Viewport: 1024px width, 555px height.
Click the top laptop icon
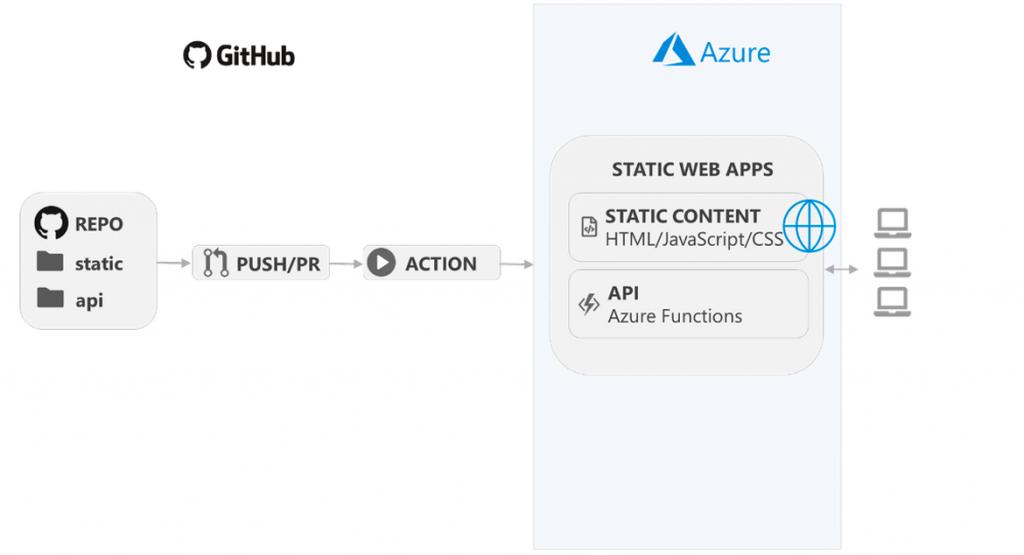click(892, 223)
